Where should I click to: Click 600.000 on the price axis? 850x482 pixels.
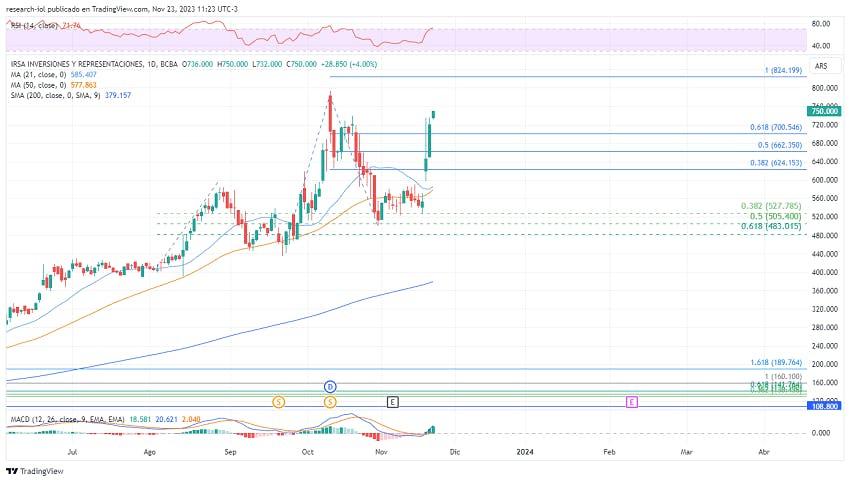point(825,180)
